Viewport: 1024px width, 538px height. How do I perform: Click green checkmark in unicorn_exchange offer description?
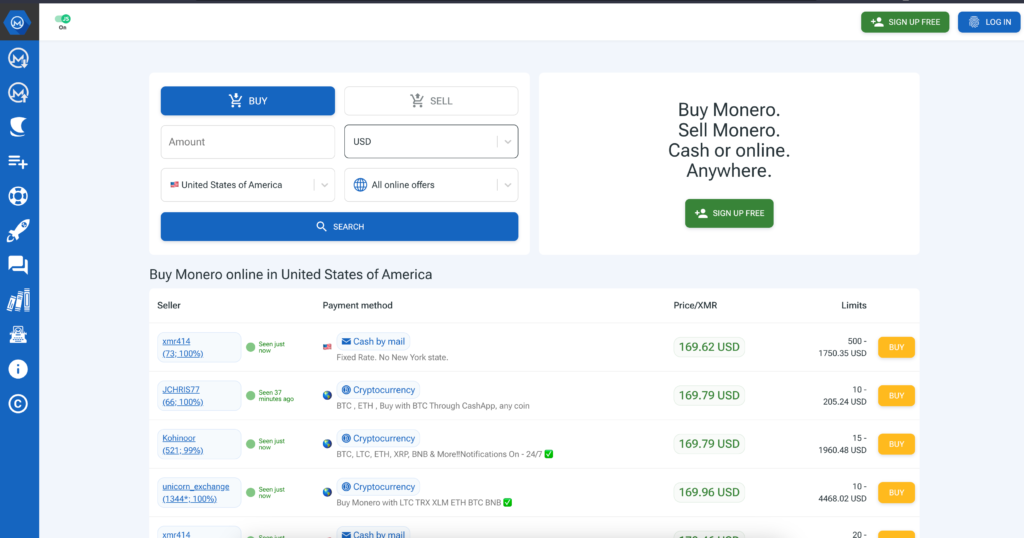pyautogui.click(x=507, y=503)
